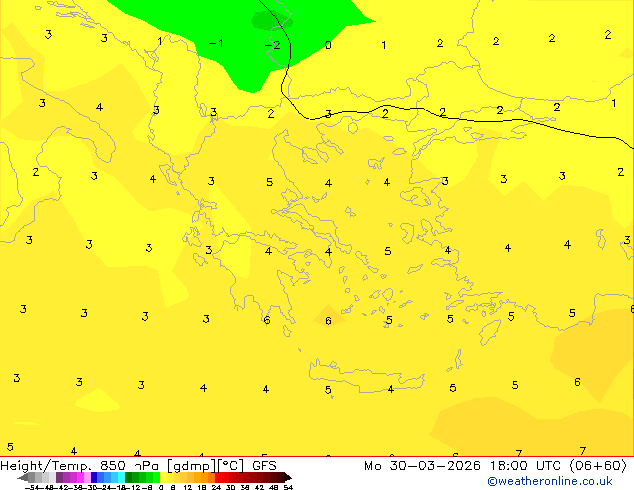Pick the dark purple legend swatch
This screenshot has height=490, width=634.
coord(59,477)
